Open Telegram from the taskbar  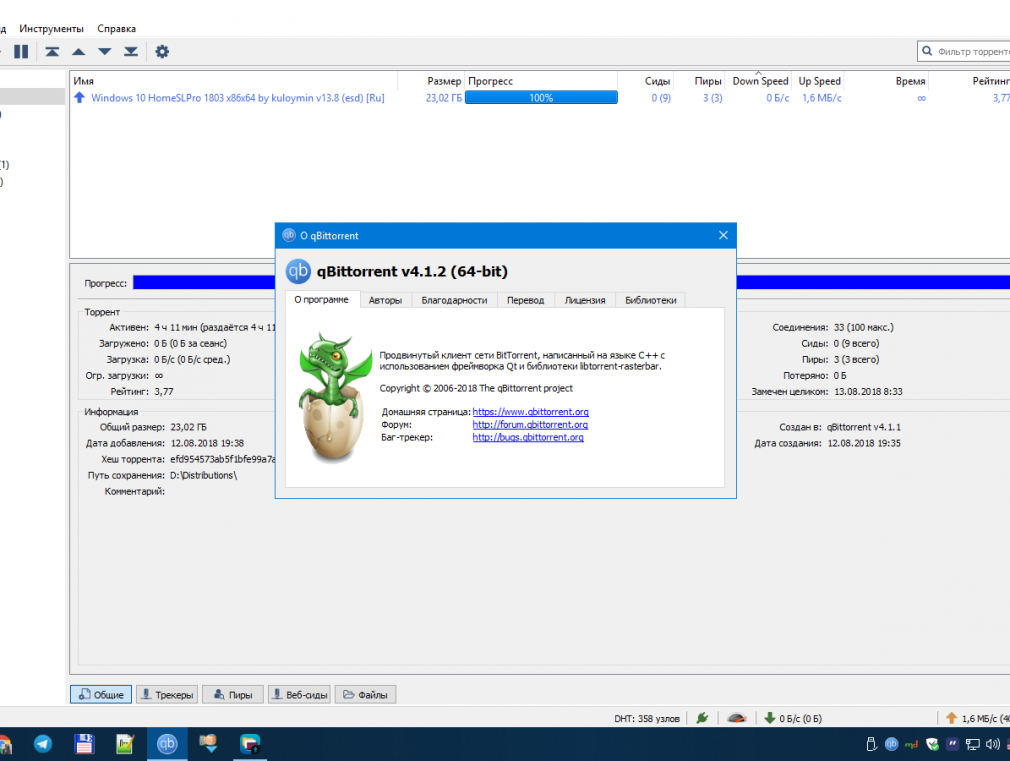[43, 744]
